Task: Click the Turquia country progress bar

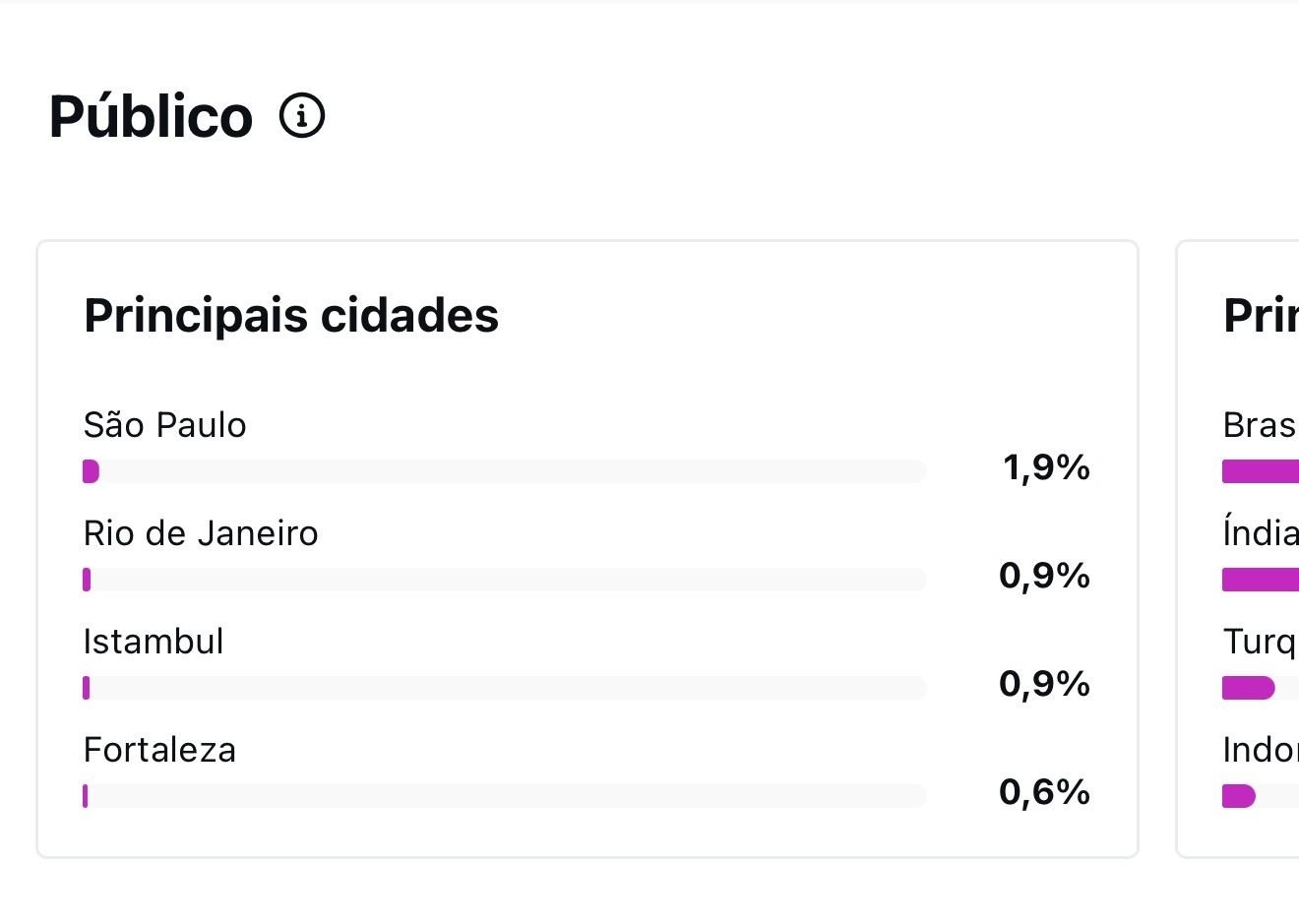Action: click(1250, 688)
